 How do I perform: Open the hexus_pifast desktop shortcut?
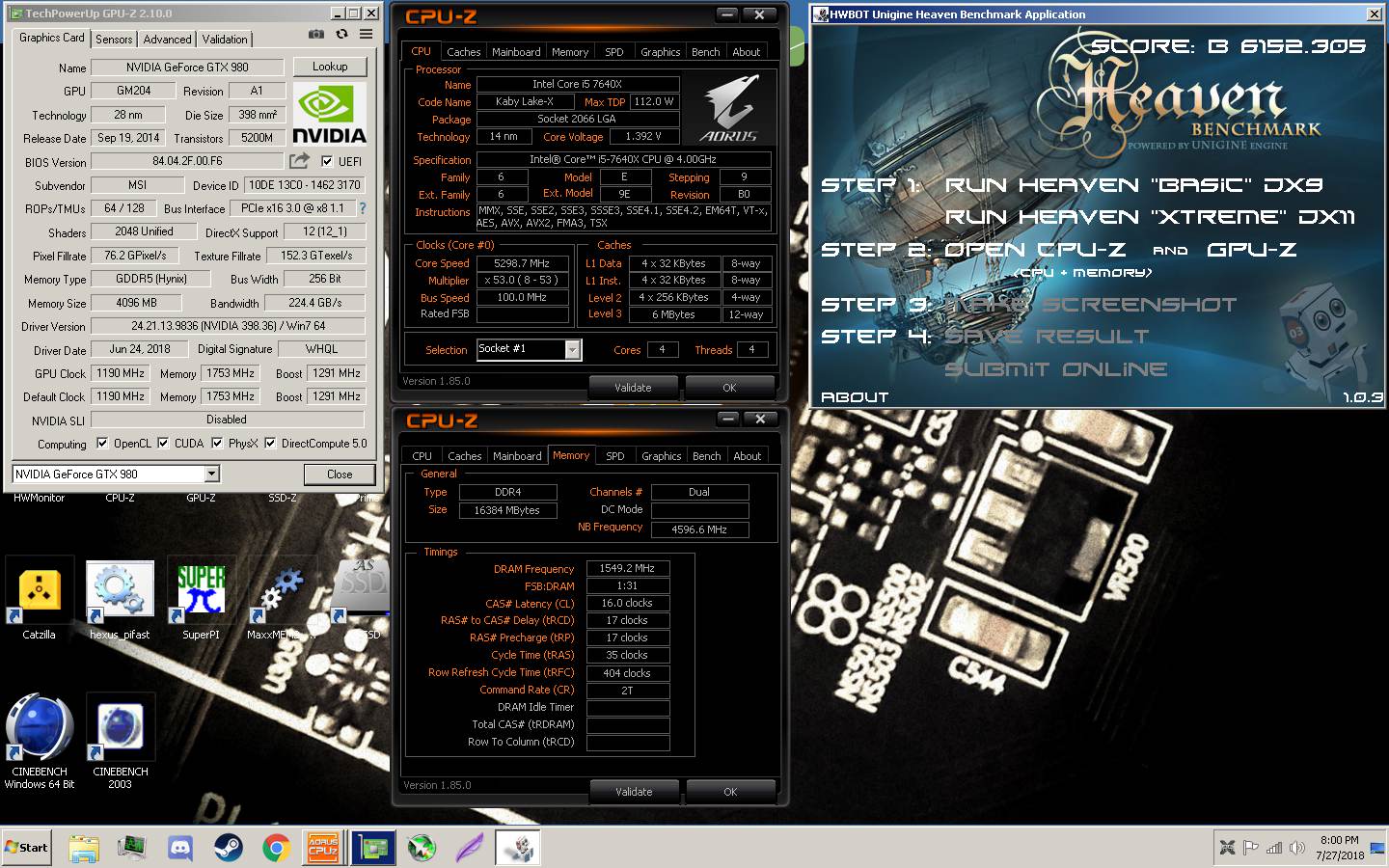[120, 598]
